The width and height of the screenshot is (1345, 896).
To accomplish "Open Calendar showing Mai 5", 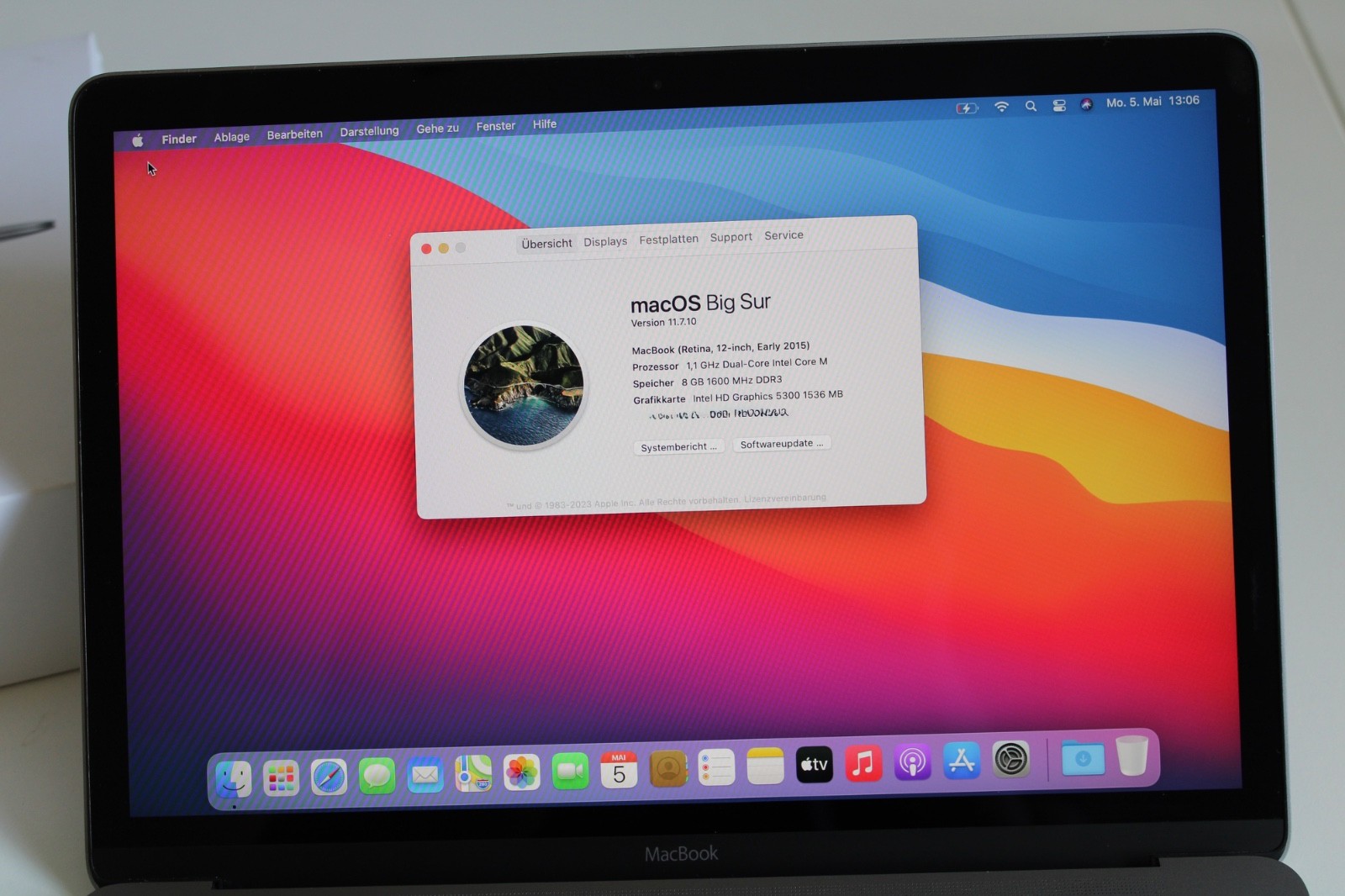I will click(x=619, y=769).
